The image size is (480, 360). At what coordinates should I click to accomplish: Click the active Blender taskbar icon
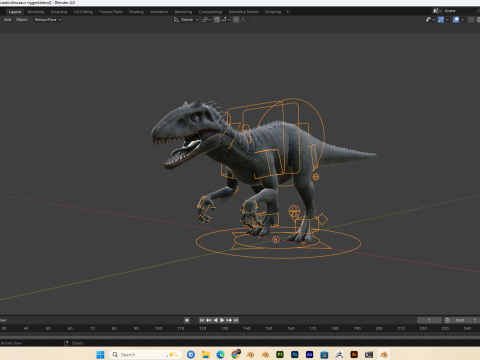tap(384, 354)
